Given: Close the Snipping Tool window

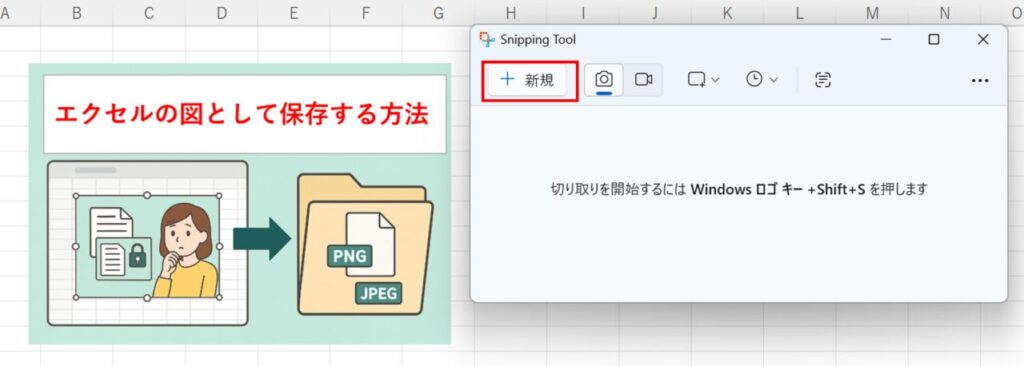Looking at the screenshot, I should coord(983,40).
